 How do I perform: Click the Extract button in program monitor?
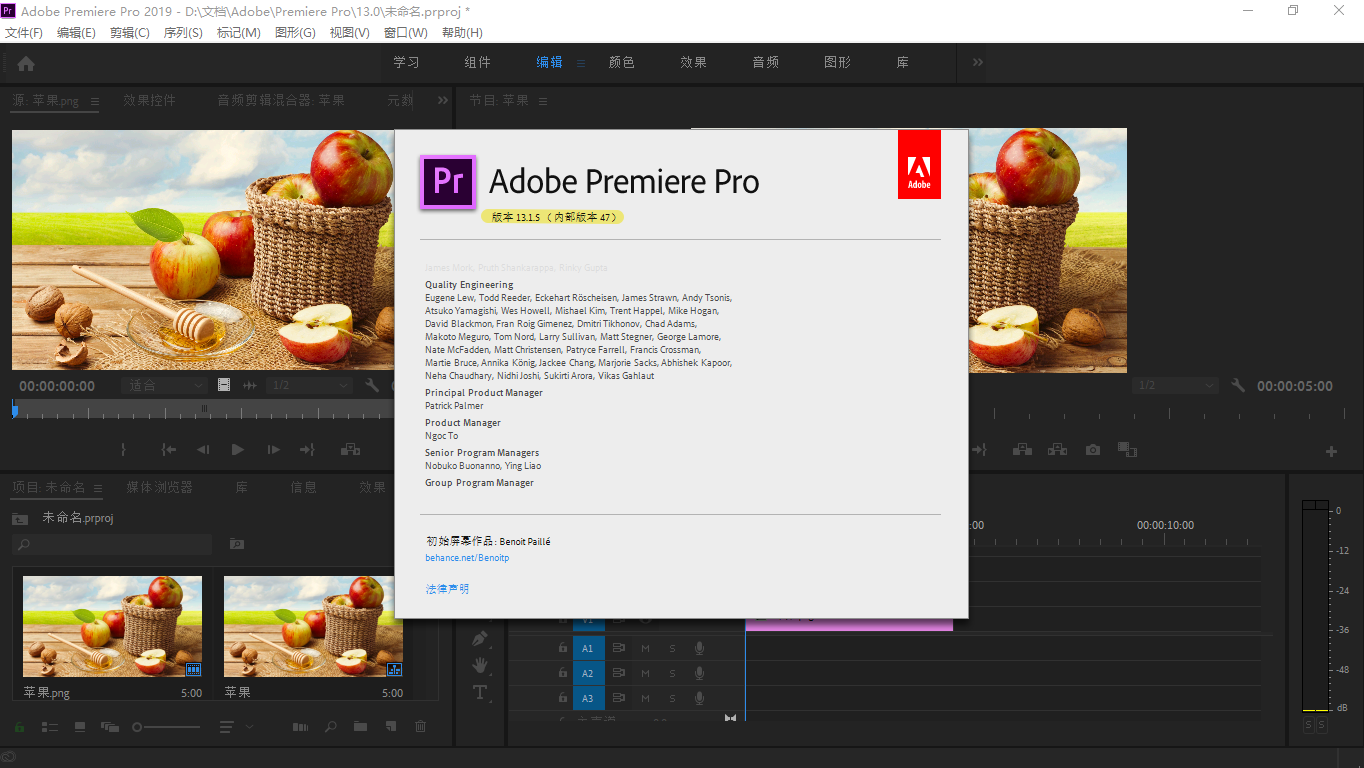point(1057,450)
